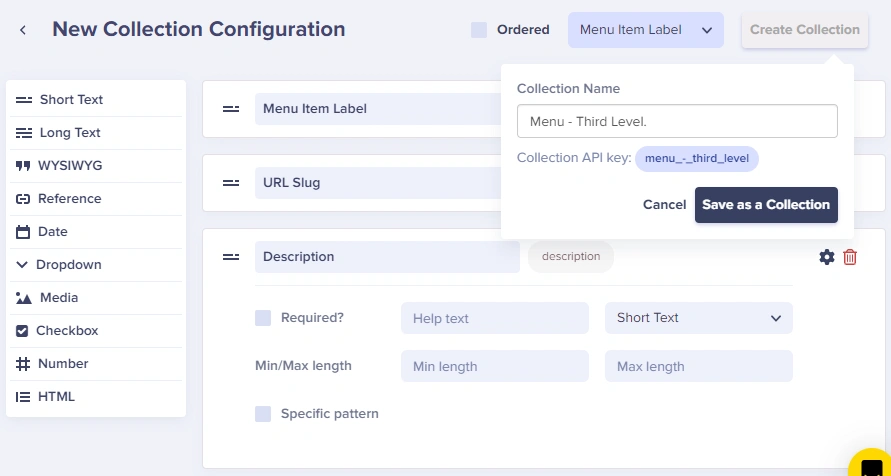Enable the Required? checkbox
891x476 pixels.
coord(263,318)
